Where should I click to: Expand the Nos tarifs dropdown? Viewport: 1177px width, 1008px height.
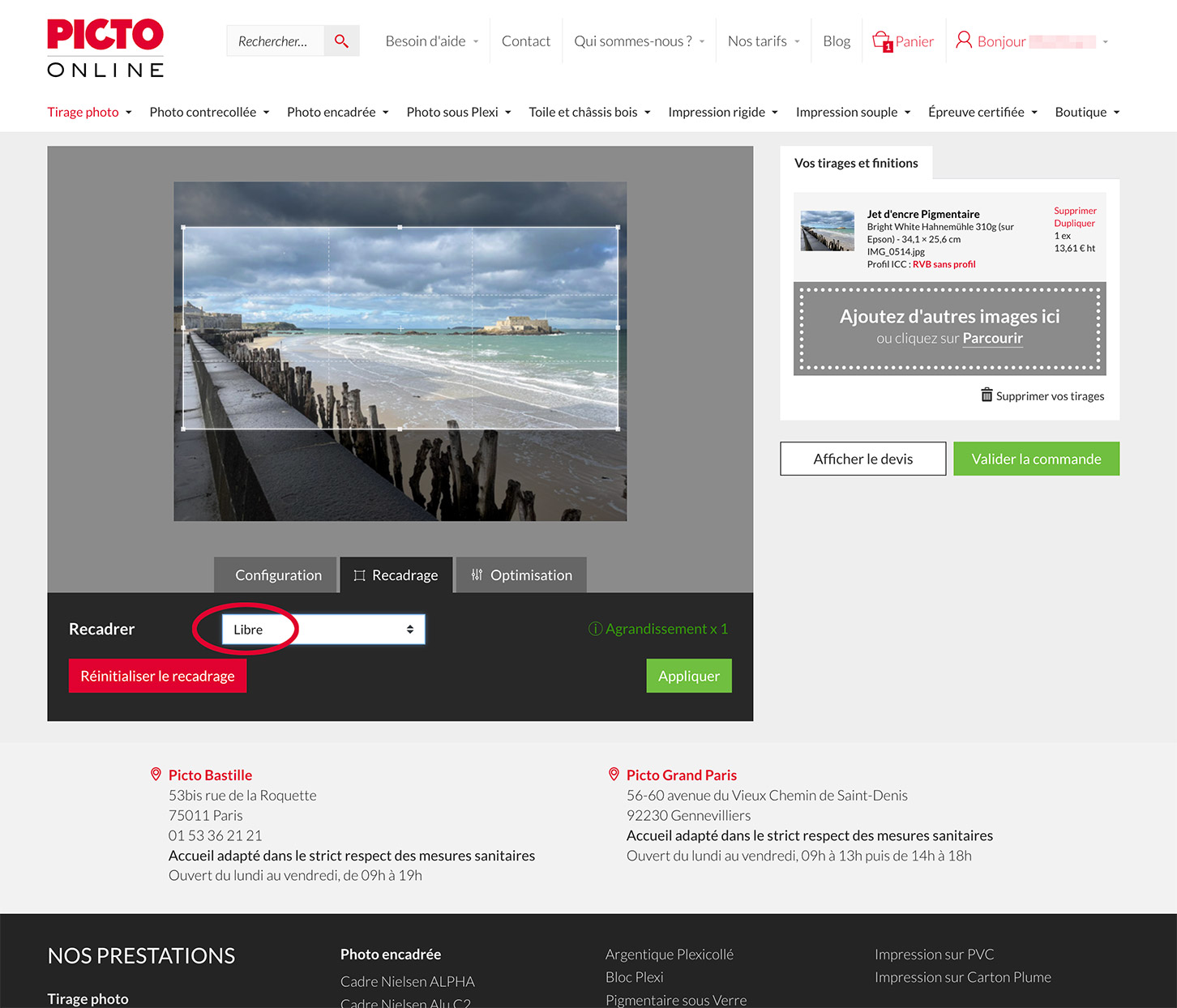[763, 41]
